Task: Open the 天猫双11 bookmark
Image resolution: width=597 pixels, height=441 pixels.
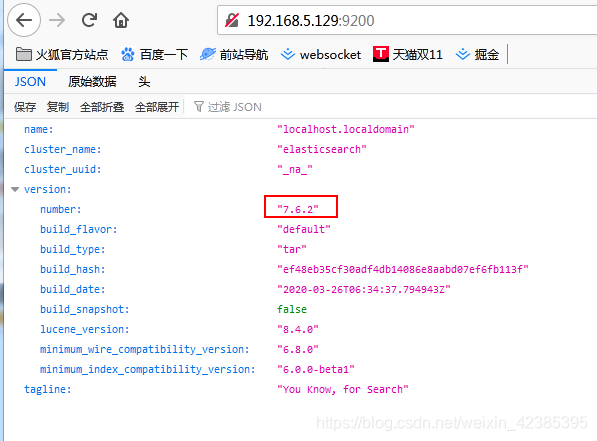Action: pyautogui.click(x=408, y=54)
